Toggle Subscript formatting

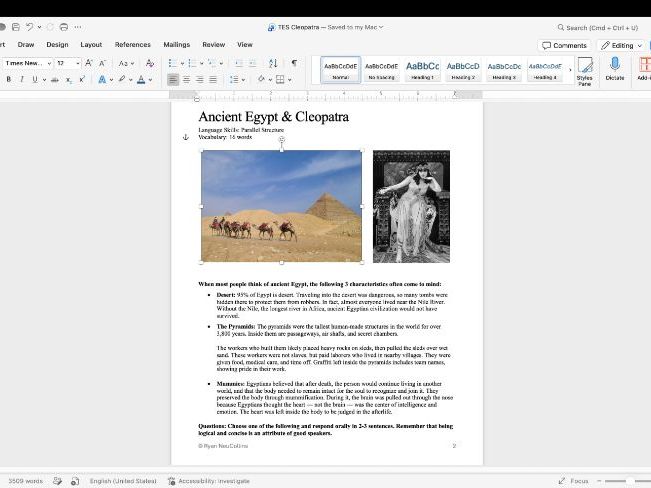69,80
